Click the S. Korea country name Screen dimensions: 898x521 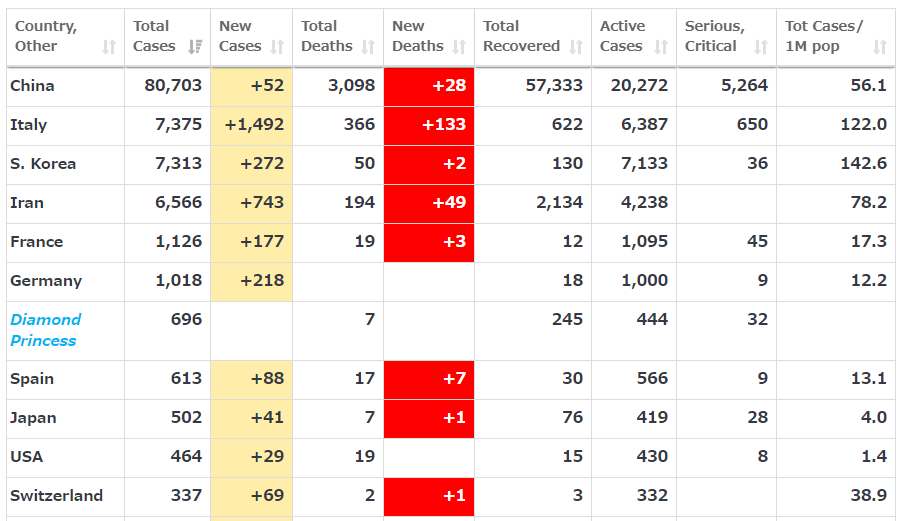pyautogui.click(x=42, y=164)
